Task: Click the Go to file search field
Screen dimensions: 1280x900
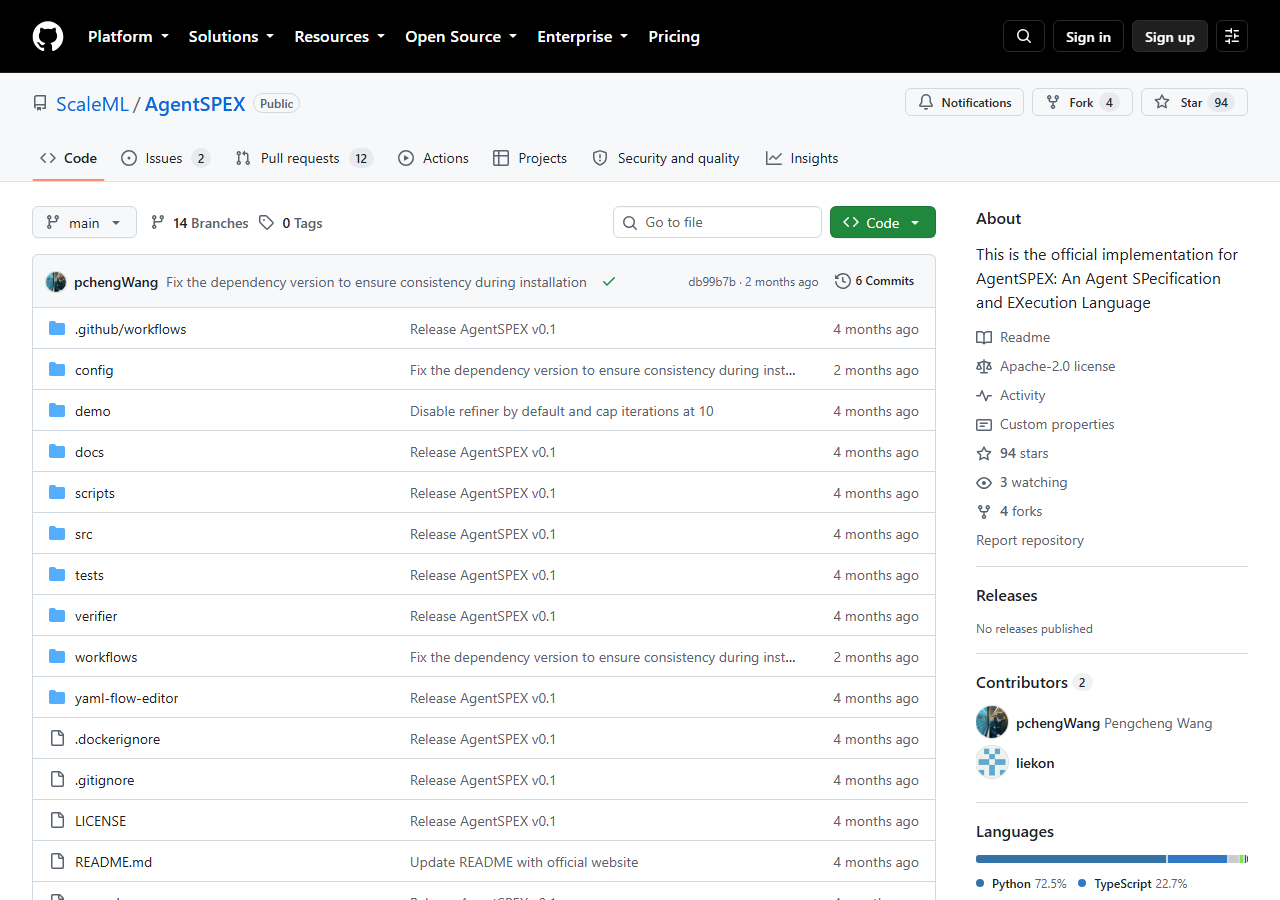Action: pos(717,222)
